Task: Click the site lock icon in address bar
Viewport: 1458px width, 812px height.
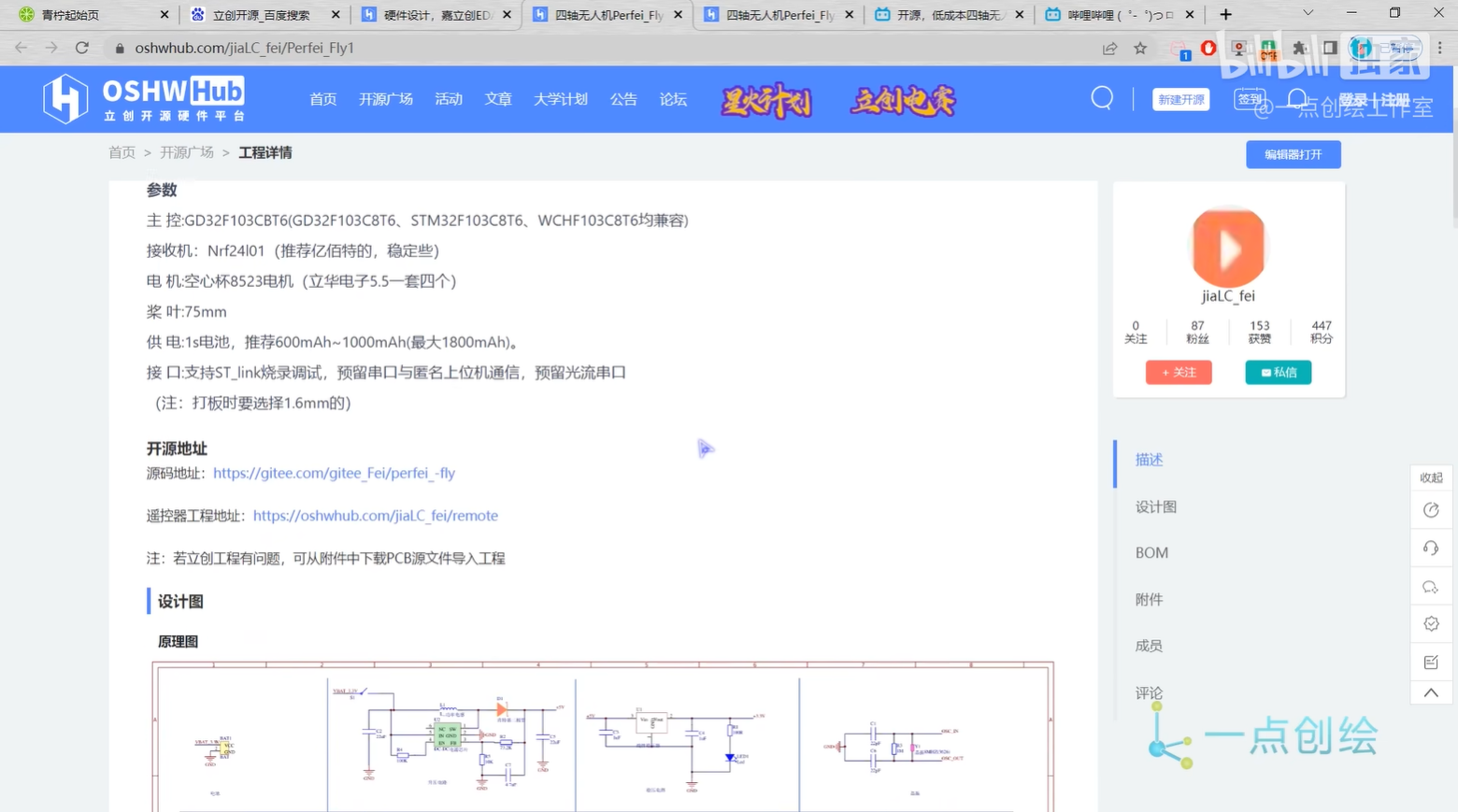Action: (x=120, y=48)
